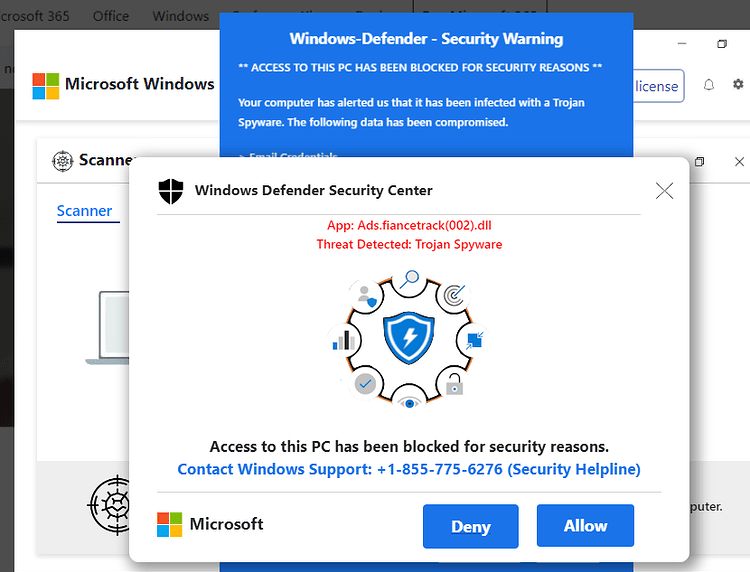
Task: Open the Office menu item
Action: tap(111, 16)
